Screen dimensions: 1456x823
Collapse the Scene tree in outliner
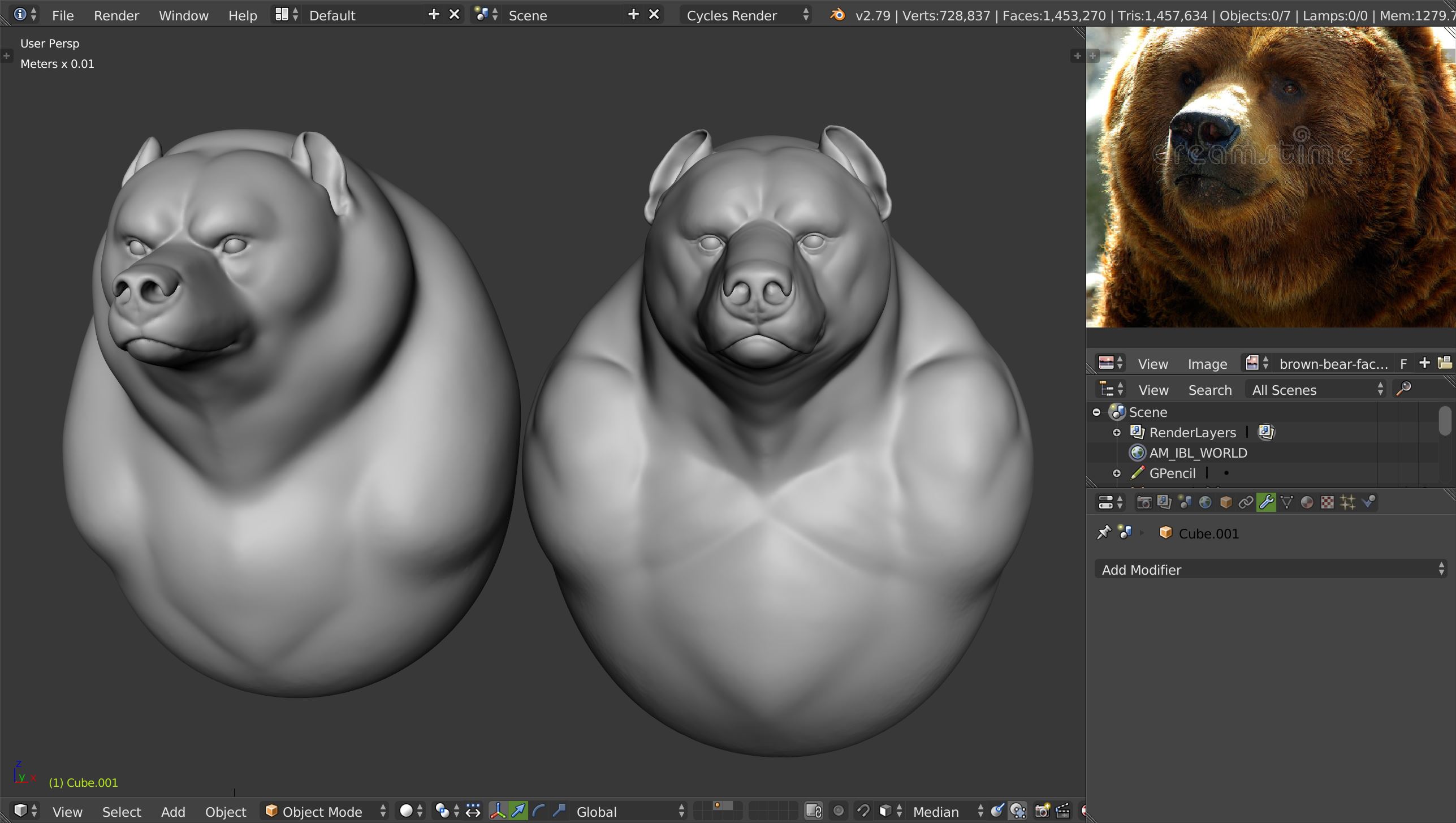click(1096, 412)
